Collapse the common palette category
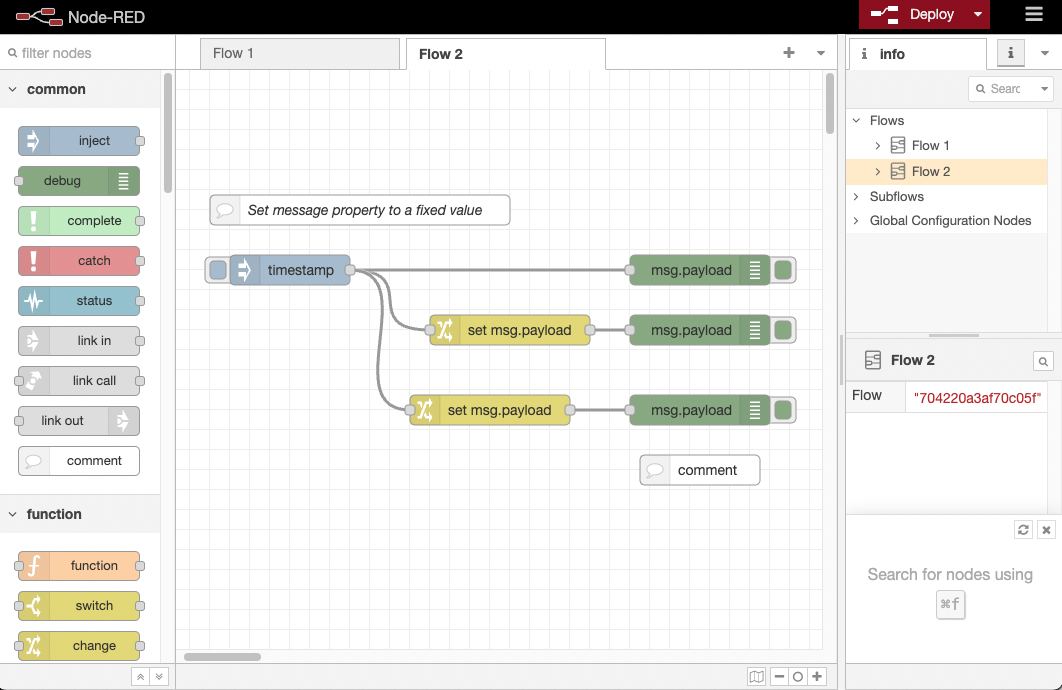The image size is (1062, 690). point(13,89)
